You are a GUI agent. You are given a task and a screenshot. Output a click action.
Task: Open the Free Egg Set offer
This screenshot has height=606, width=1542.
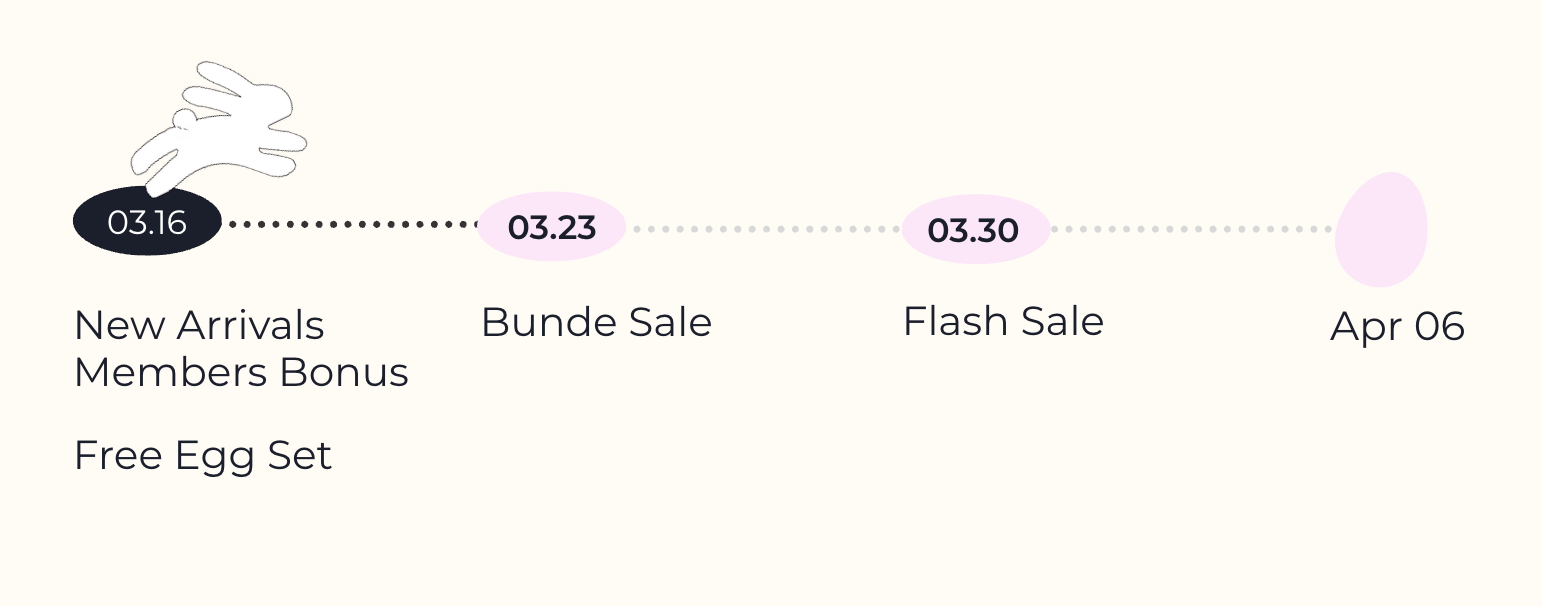coord(203,456)
